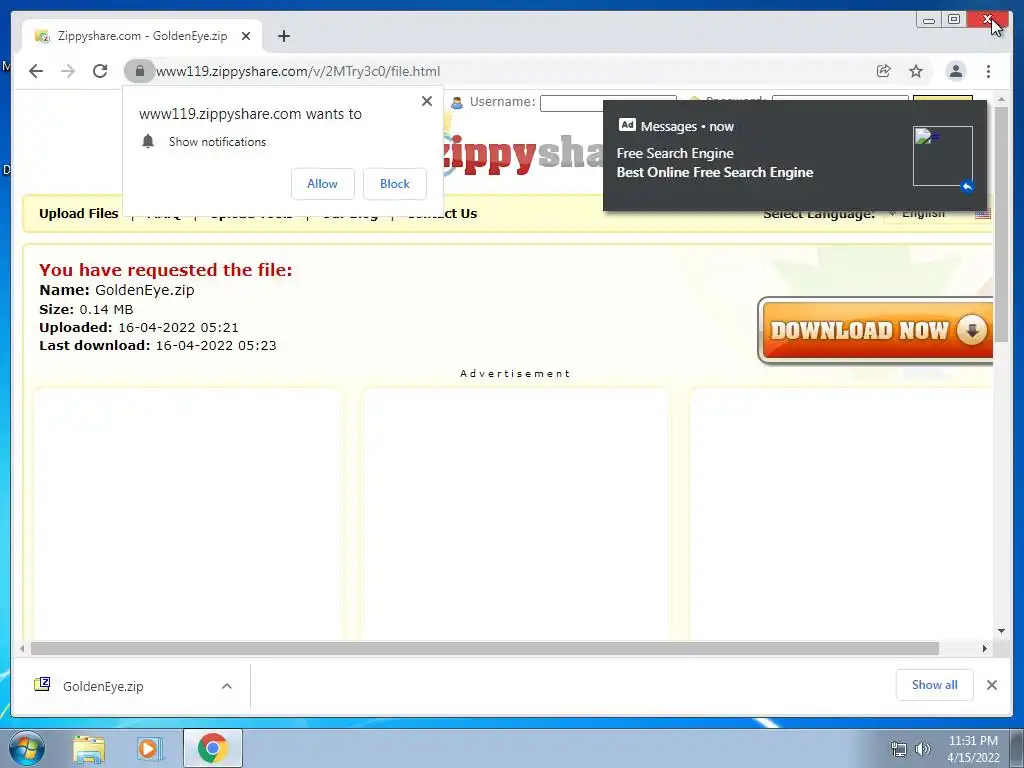
Task: Click the horizontal scrollbar thumb
Action: tap(485, 648)
